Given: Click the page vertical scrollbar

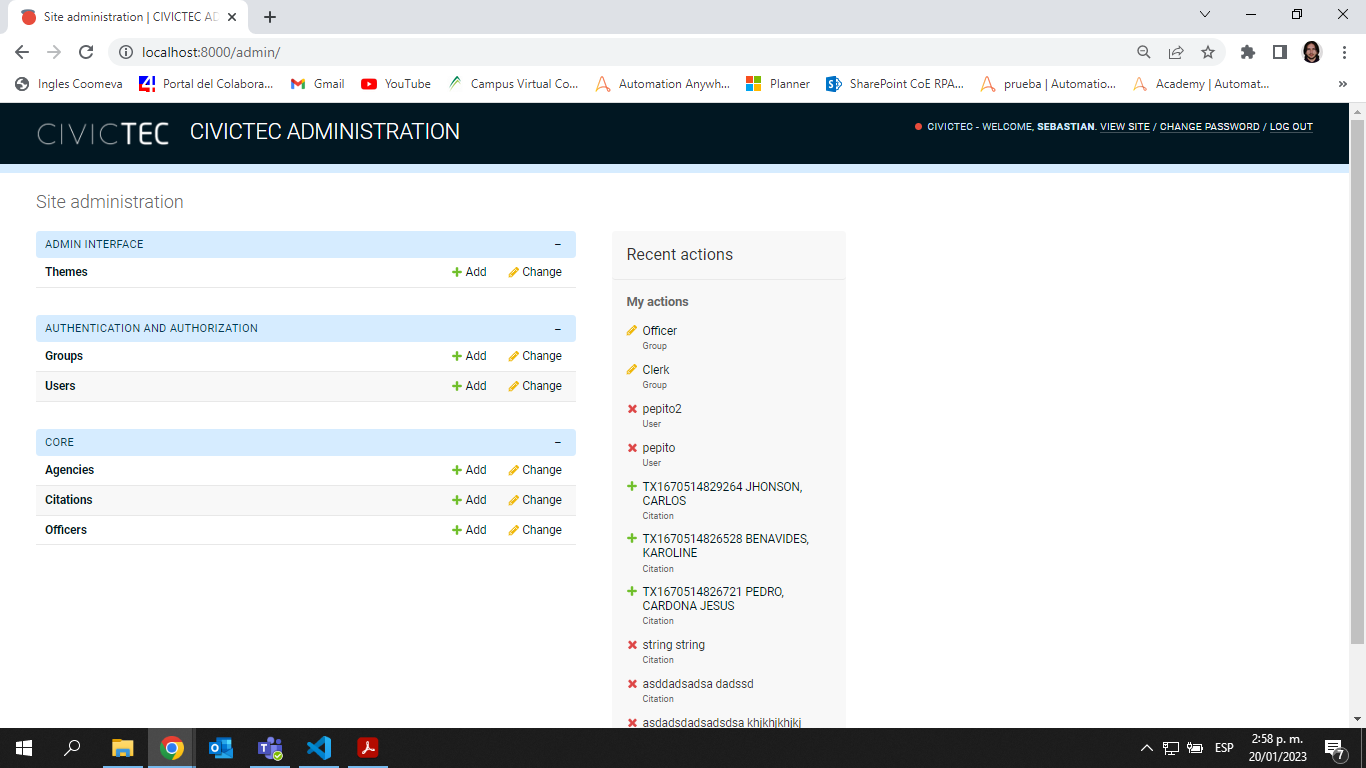Looking at the screenshot, I should tap(1357, 380).
